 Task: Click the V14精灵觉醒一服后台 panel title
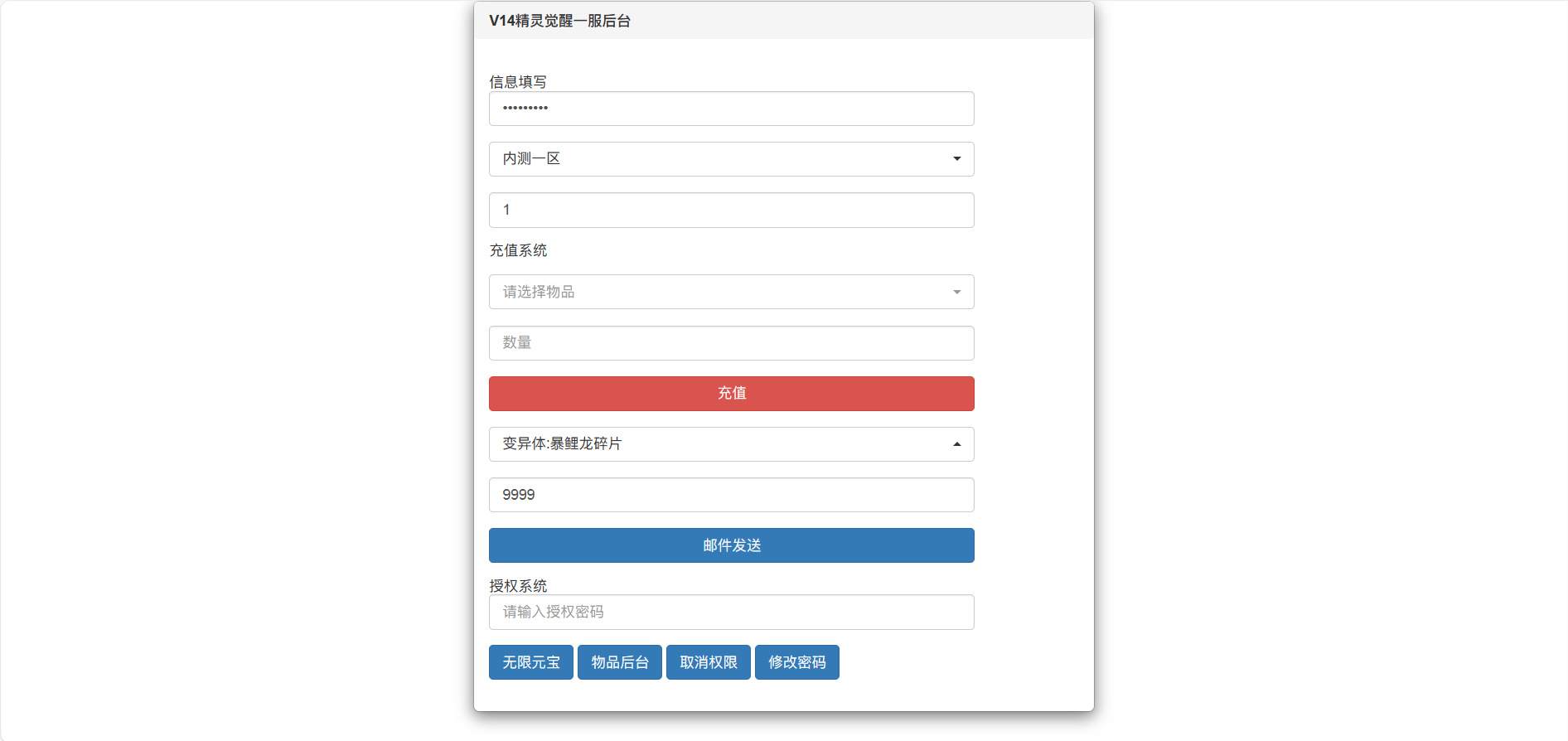pos(559,21)
